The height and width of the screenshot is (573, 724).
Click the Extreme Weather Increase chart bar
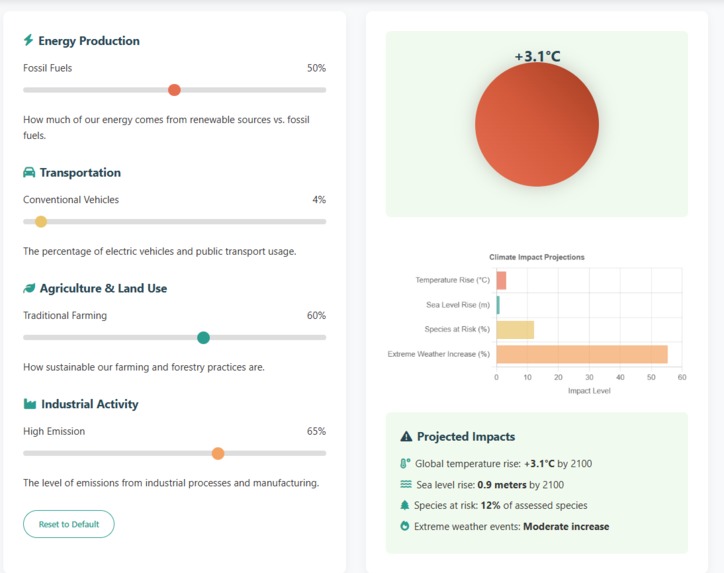pyautogui.click(x=582, y=354)
